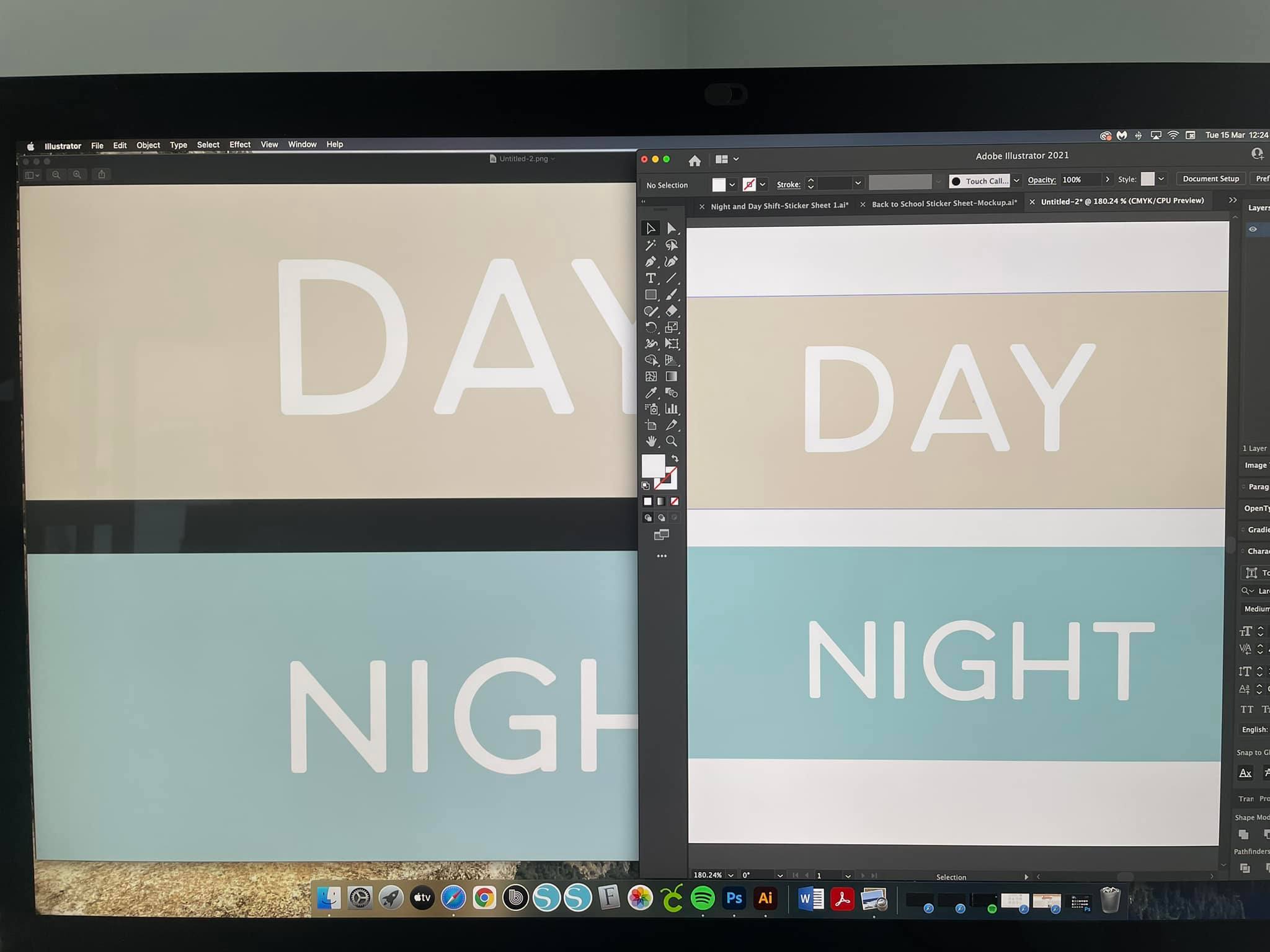Switch to Night and Day Shift-Sticker Sheet tab
Screen dimensions: 1270x952
(x=779, y=206)
